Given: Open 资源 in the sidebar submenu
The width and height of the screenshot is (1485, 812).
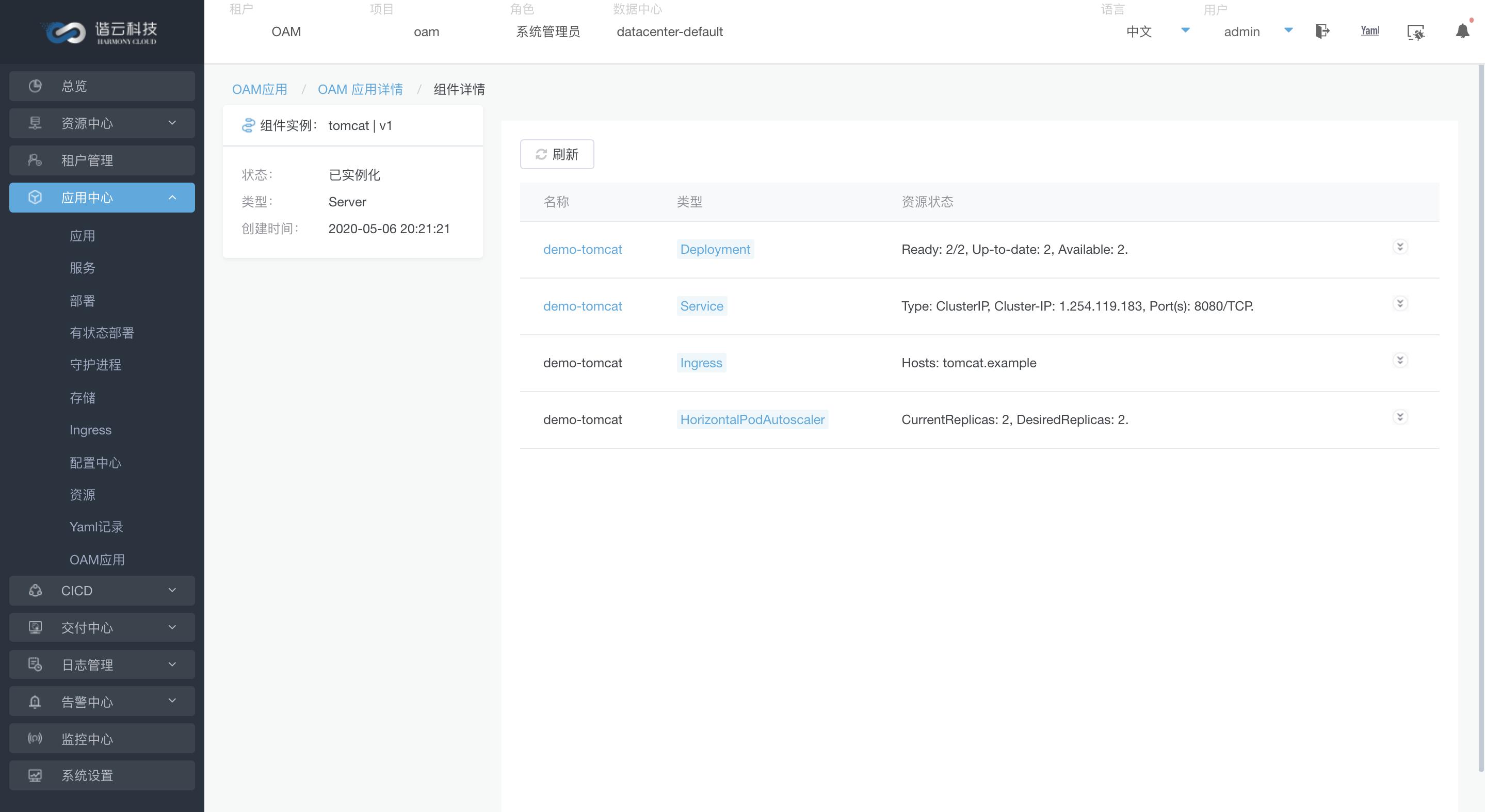Looking at the screenshot, I should pos(83,494).
